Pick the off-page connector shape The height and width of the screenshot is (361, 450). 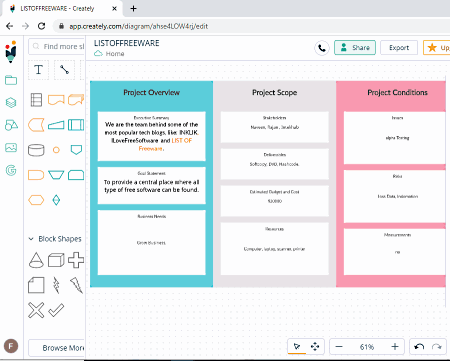(x=76, y=150)
